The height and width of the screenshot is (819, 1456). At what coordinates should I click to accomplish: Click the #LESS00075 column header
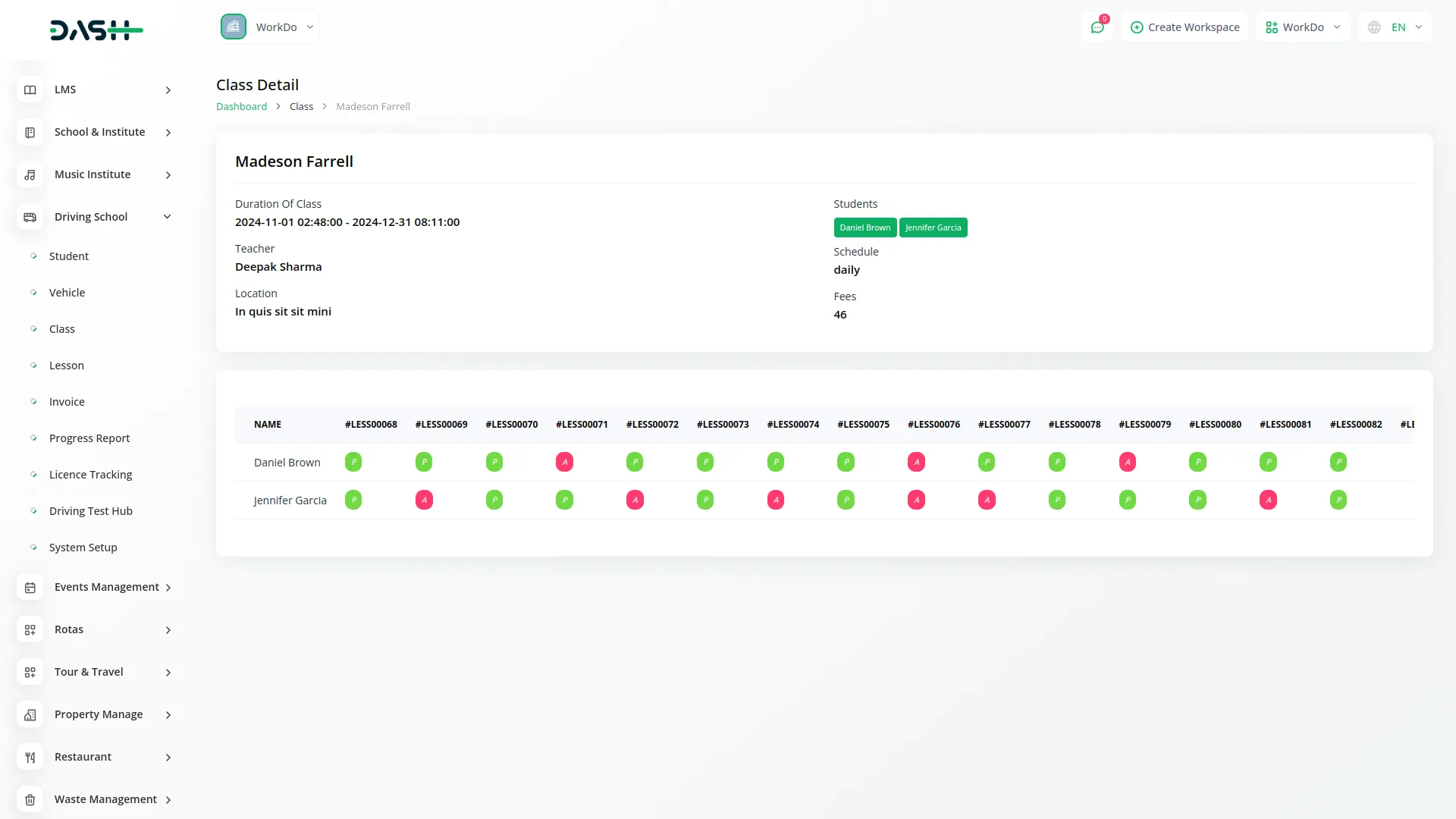click(x=863, y=425)
